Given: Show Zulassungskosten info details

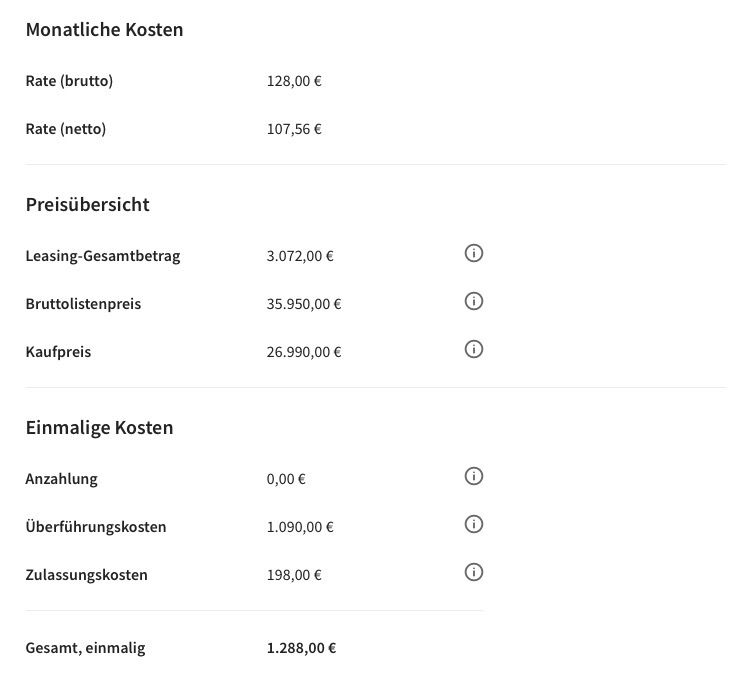Looking at the screenshot, I should pos(474,572).
